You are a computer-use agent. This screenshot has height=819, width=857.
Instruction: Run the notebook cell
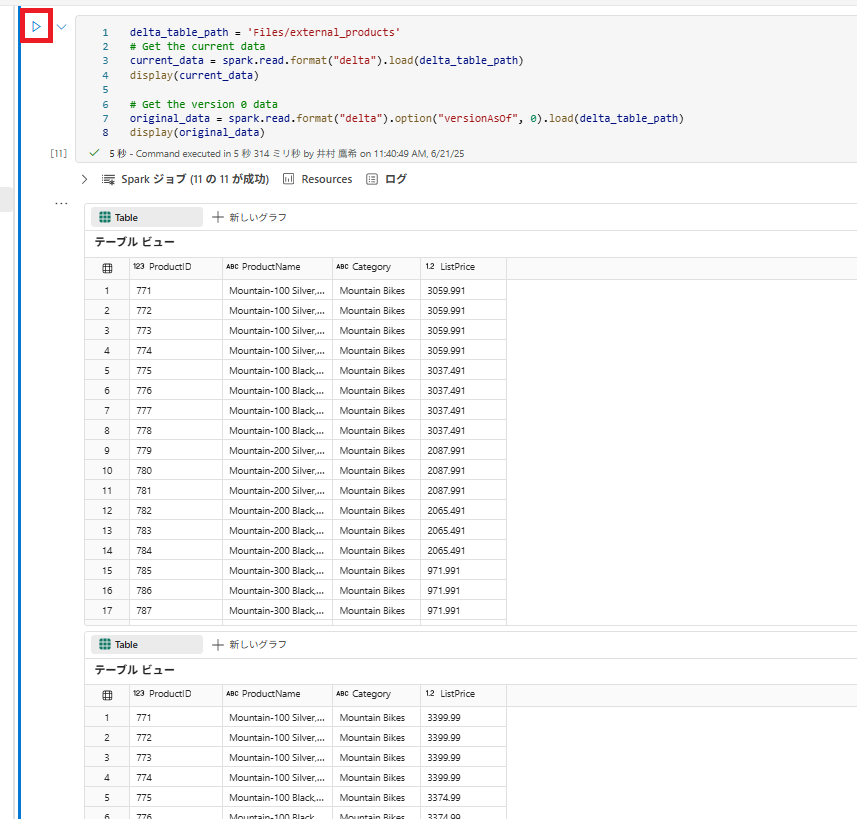36,26
